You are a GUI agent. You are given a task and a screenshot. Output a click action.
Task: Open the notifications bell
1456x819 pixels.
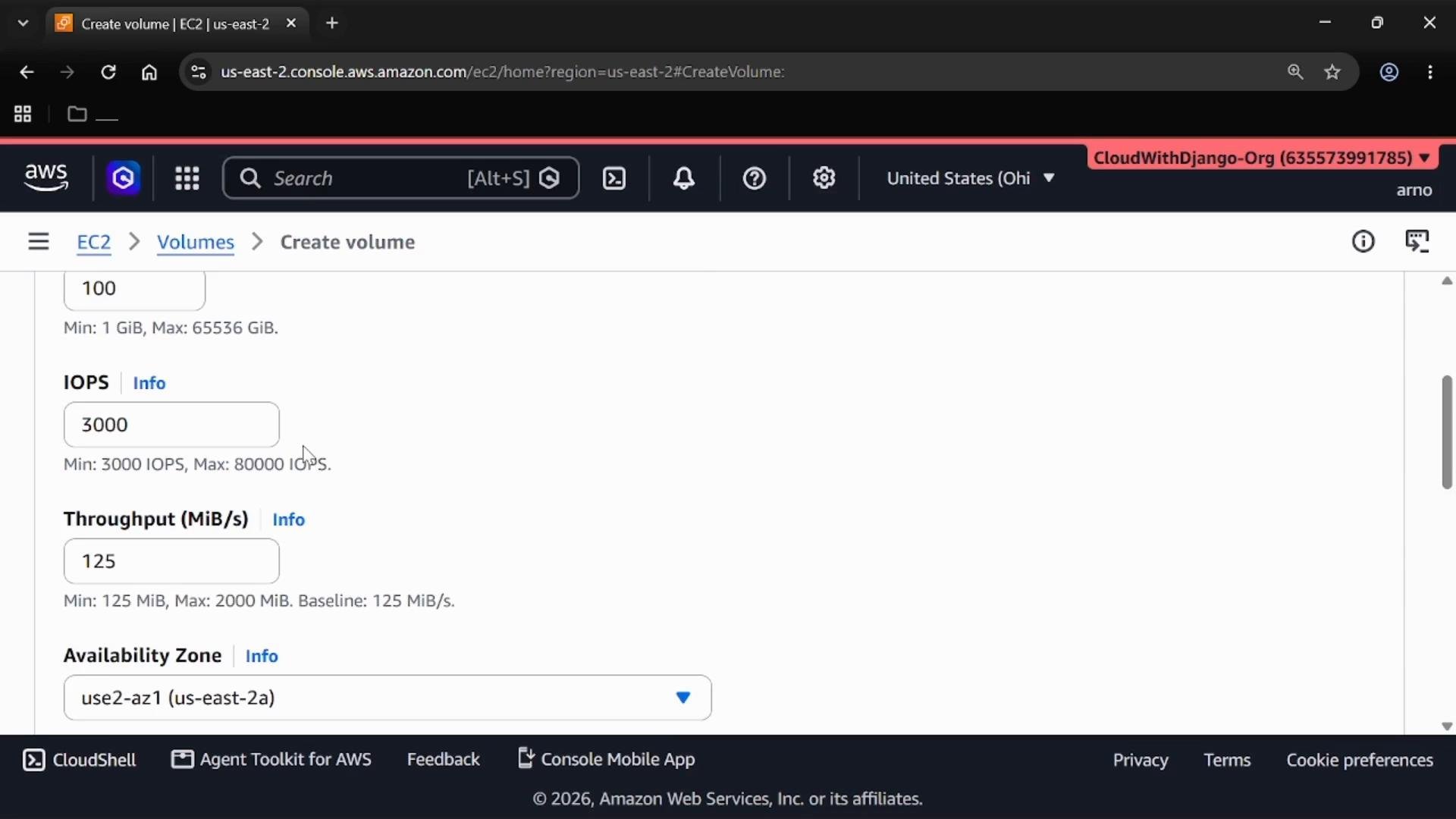tap(684, 178)
